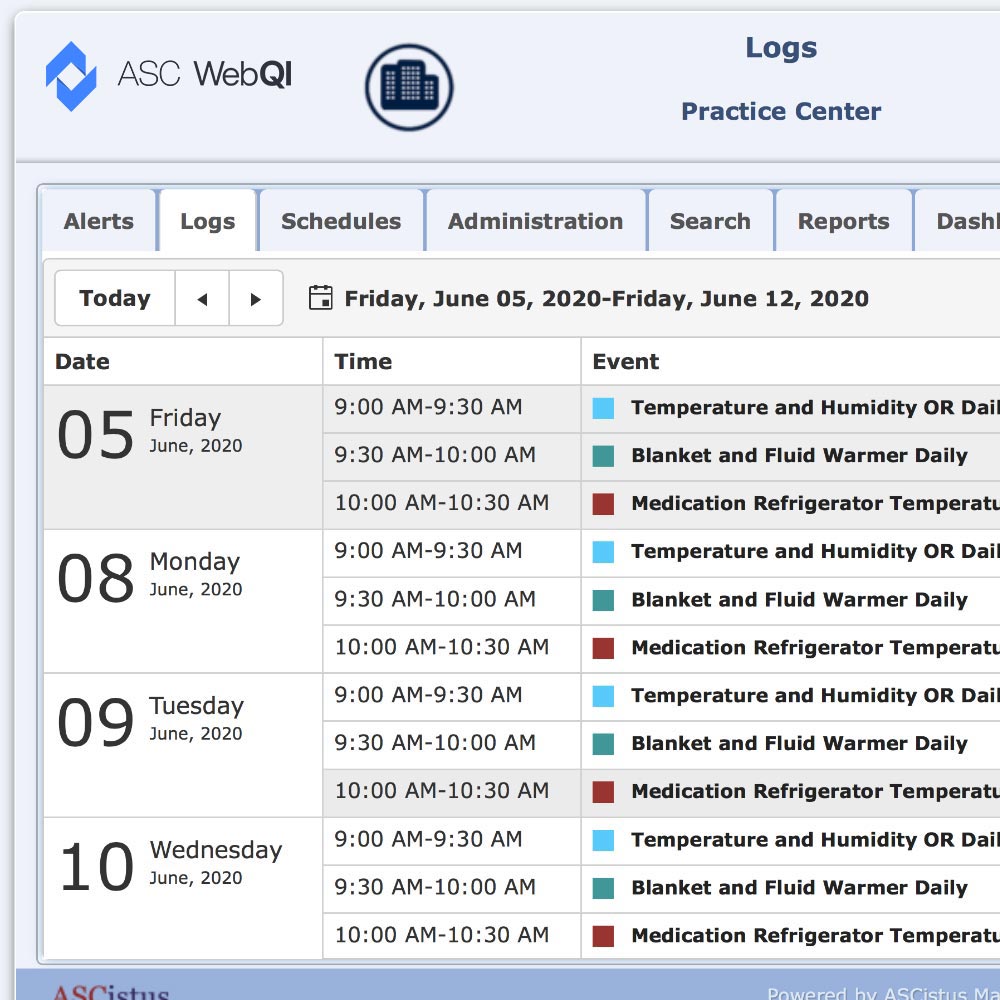The image size is (1000, 1000).
Task: Click the Practice Center heading
Action: point(781,111)
